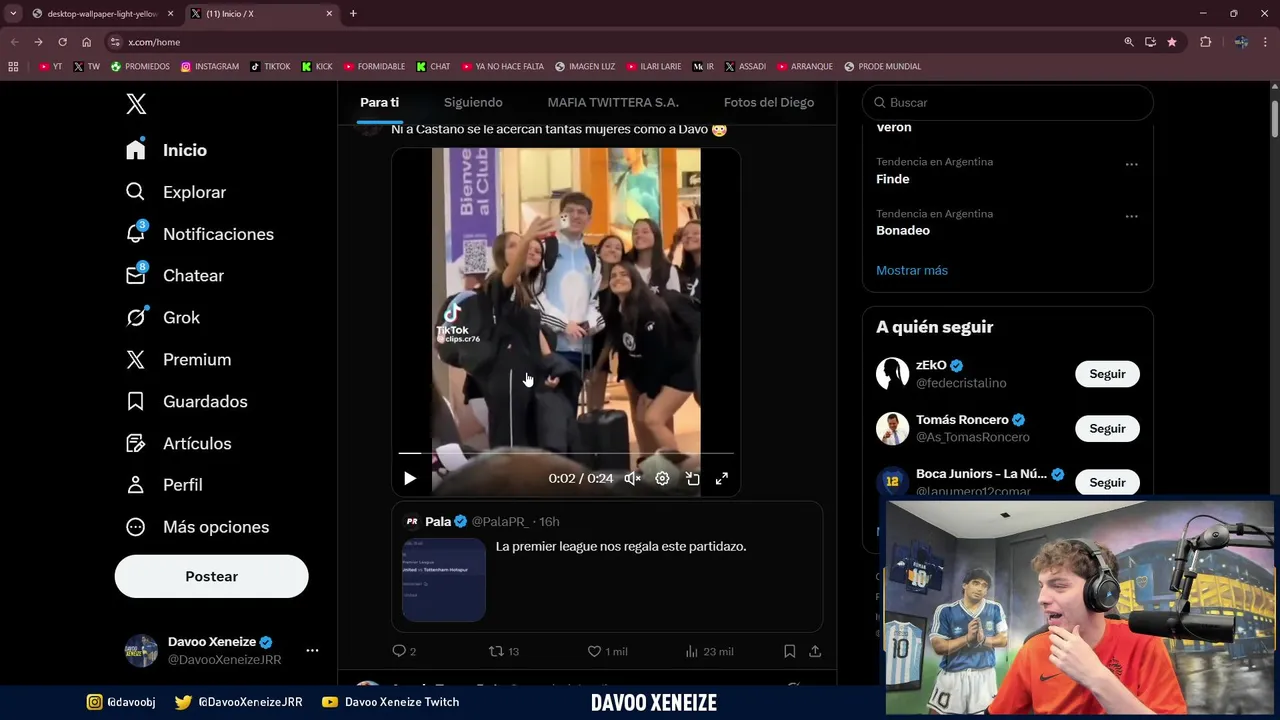Open Más opciones menu

coord(197,527)
